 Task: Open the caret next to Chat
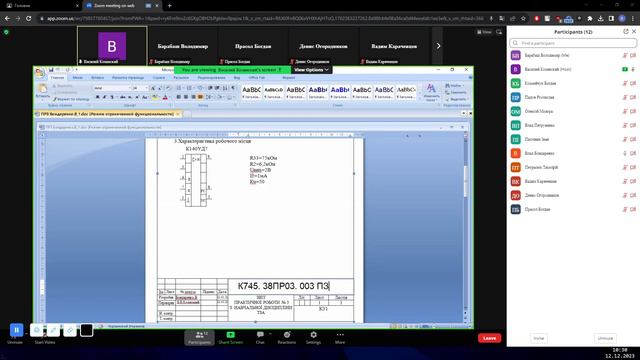270,334
